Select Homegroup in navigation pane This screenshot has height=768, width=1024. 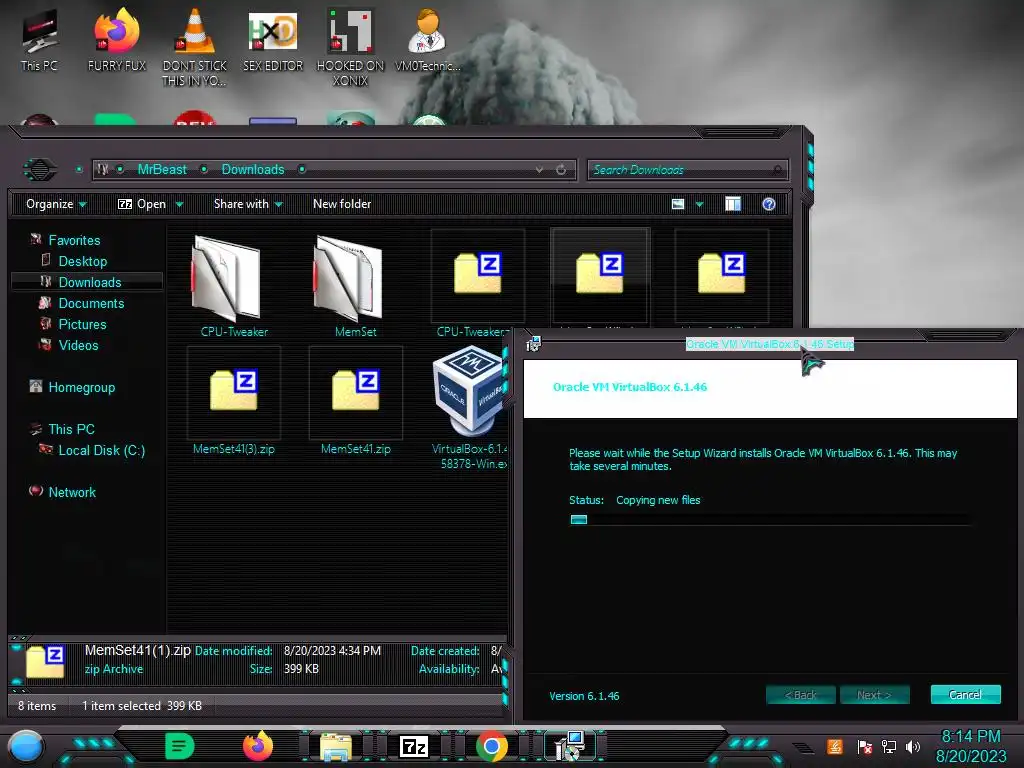pyautogui.click(x=81, y=387)
